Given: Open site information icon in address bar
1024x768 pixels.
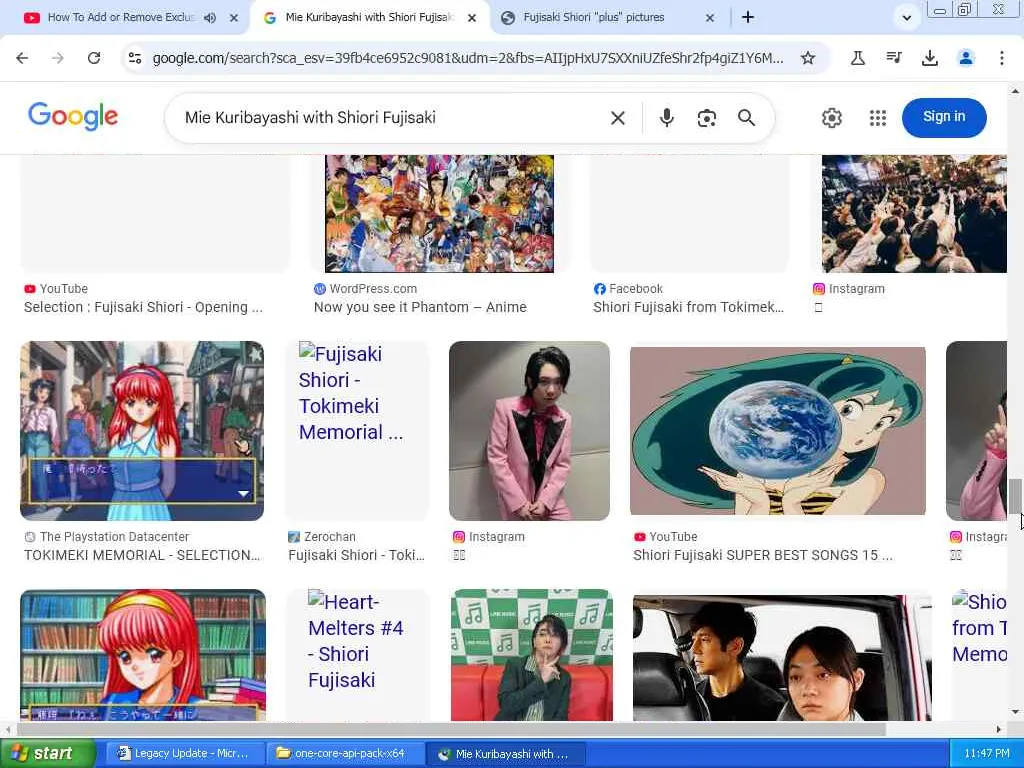Looking at the screenshot, I should [x=135, y=58].
